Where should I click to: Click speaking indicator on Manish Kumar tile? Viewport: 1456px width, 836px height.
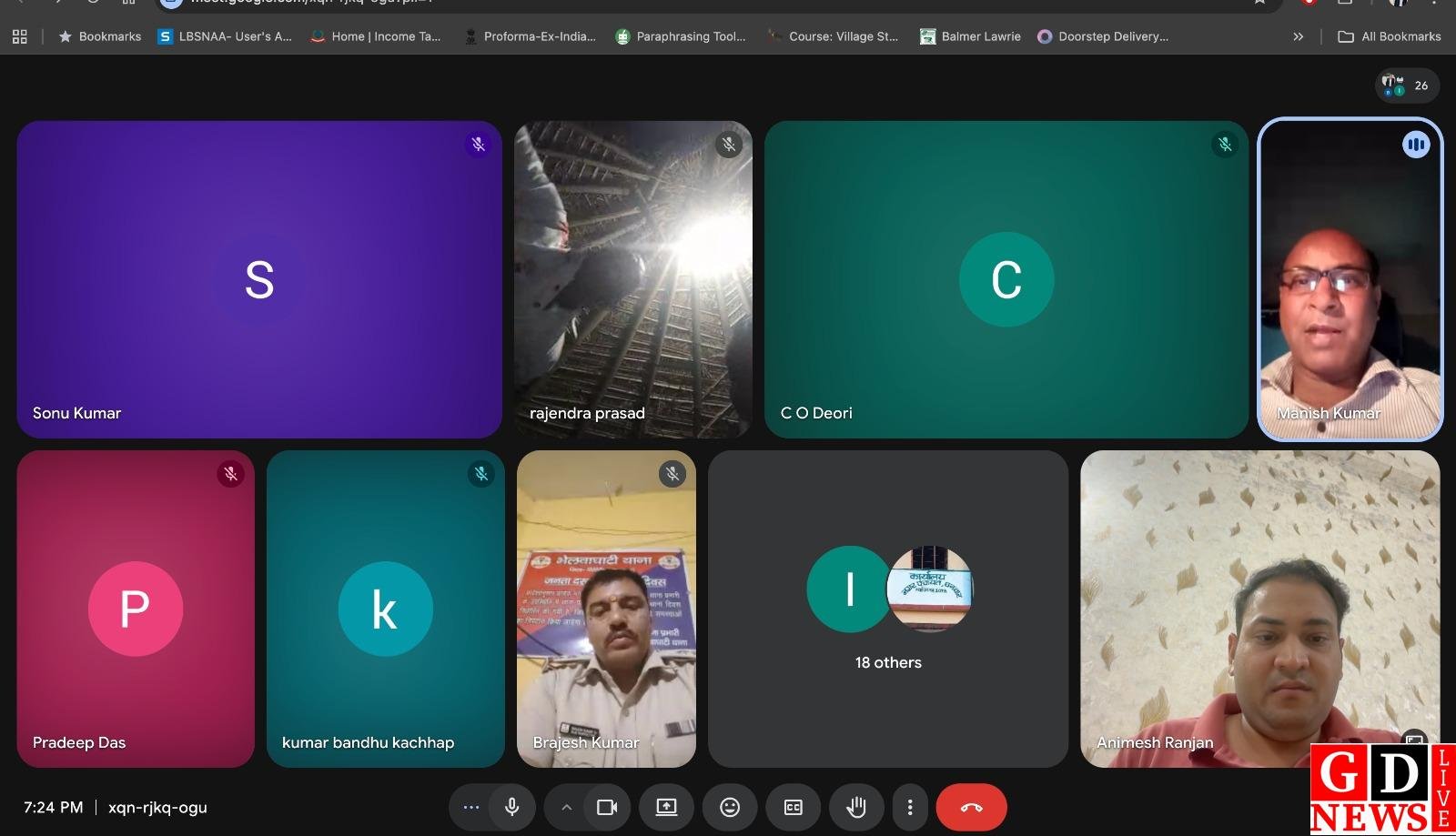point(1415,145)
